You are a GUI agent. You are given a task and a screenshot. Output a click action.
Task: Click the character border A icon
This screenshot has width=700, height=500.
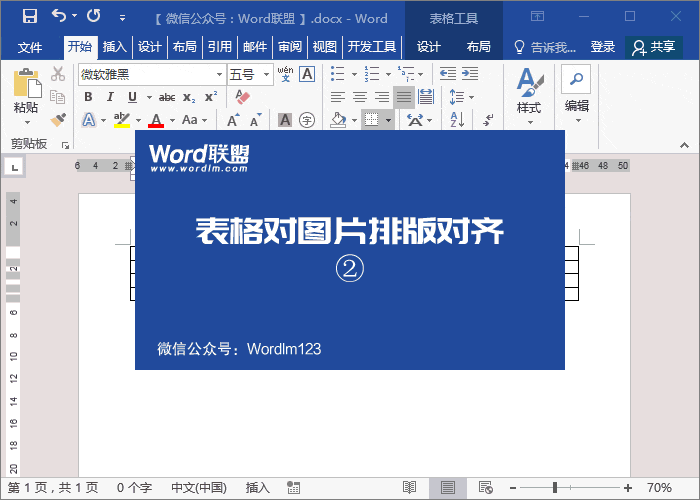pos(307,74)
